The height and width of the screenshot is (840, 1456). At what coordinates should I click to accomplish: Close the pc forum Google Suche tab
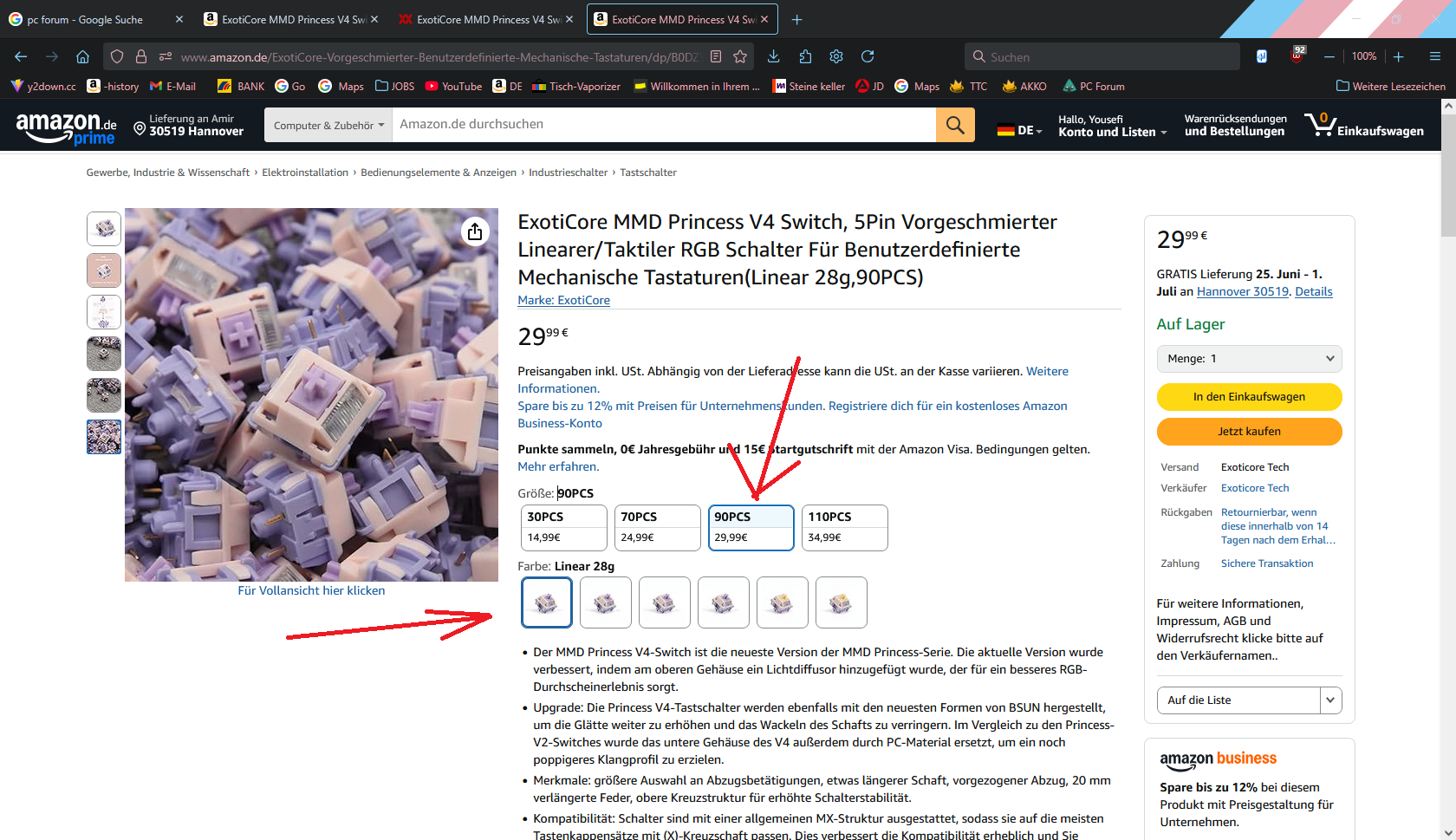[179, 19]
